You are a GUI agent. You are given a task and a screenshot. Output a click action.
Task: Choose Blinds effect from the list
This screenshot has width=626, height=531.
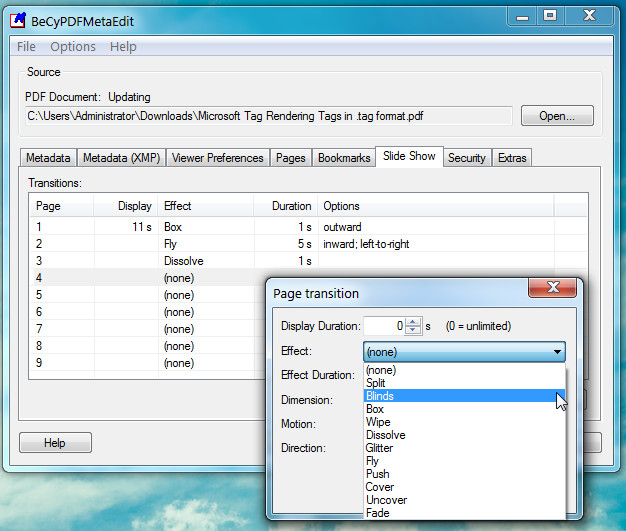464,396
